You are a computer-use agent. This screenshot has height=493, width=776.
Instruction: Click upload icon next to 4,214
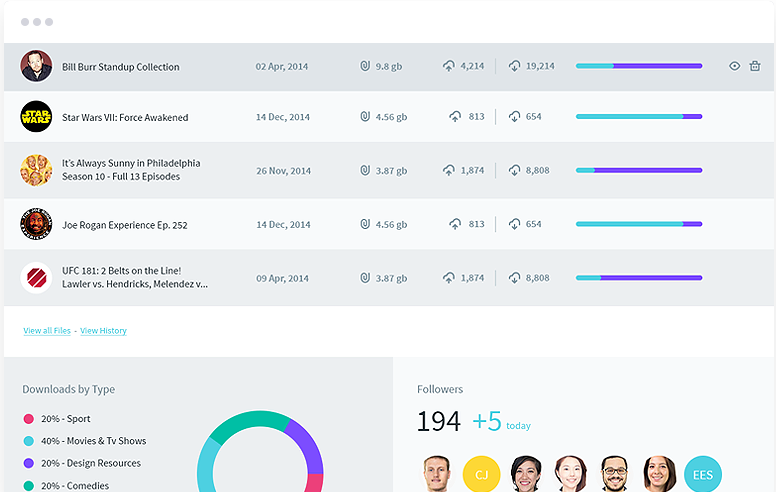pyautogui.click(x=449, y=67)
